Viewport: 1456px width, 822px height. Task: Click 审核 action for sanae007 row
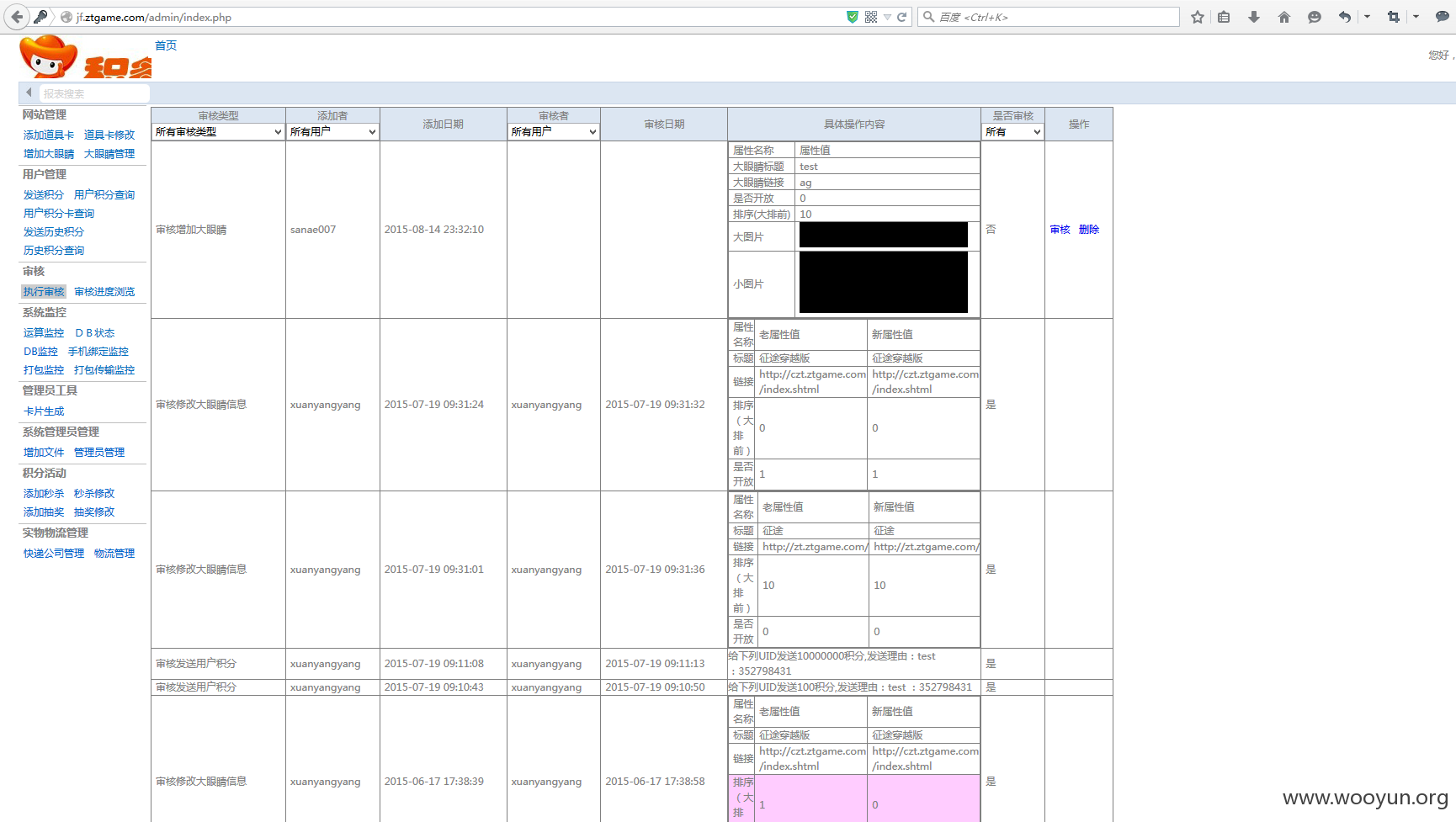[1060, 230]
